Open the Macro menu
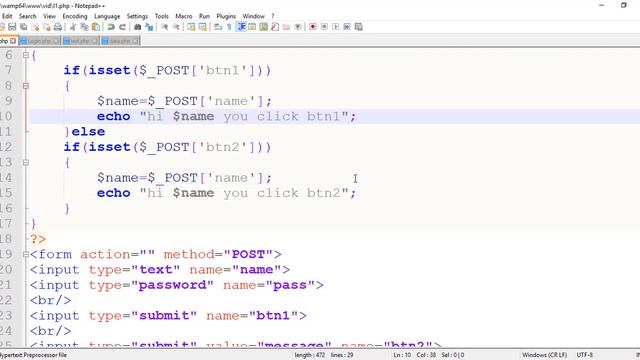 pyautogui.click(x=184, y=16)
